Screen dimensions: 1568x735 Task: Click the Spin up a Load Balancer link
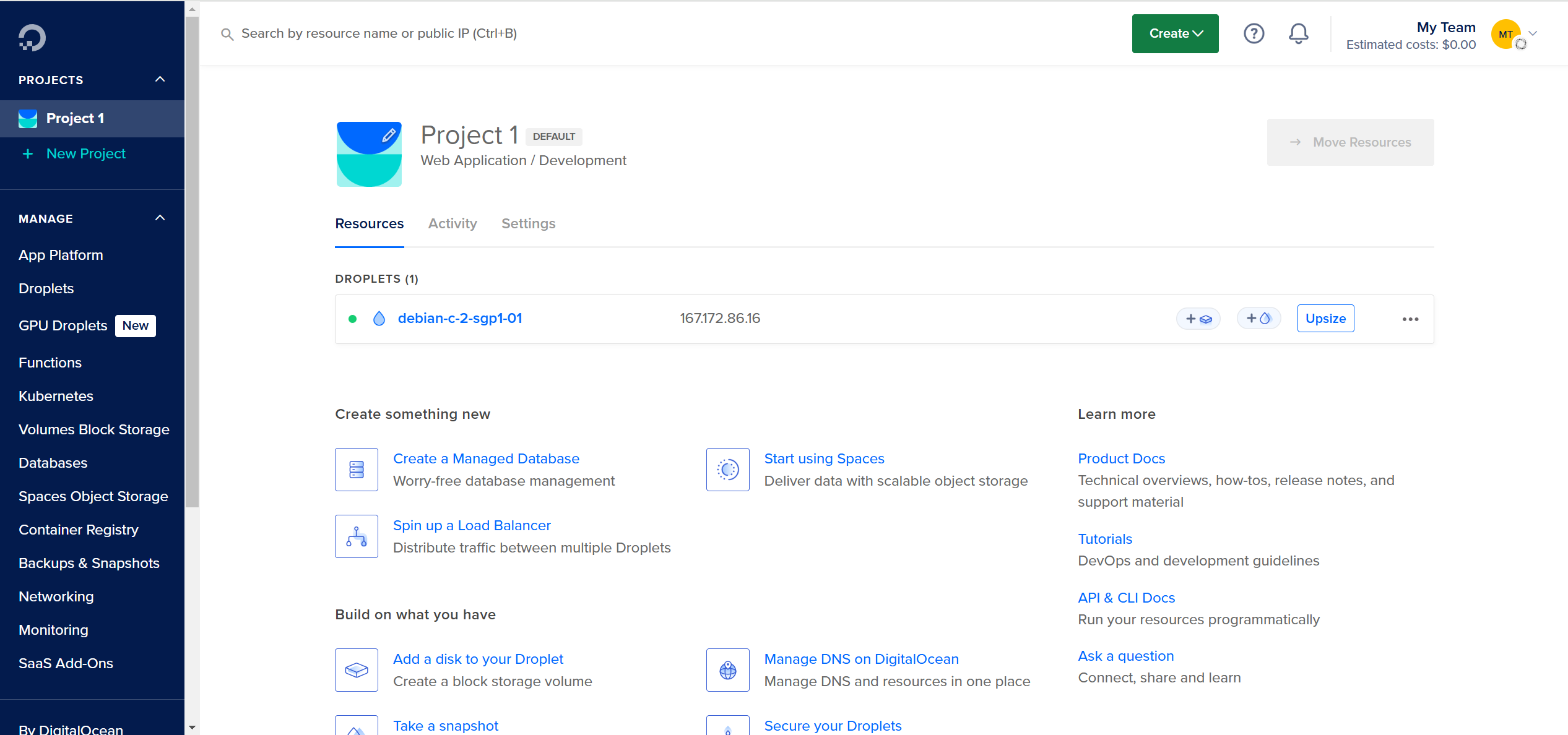[472, 525]
